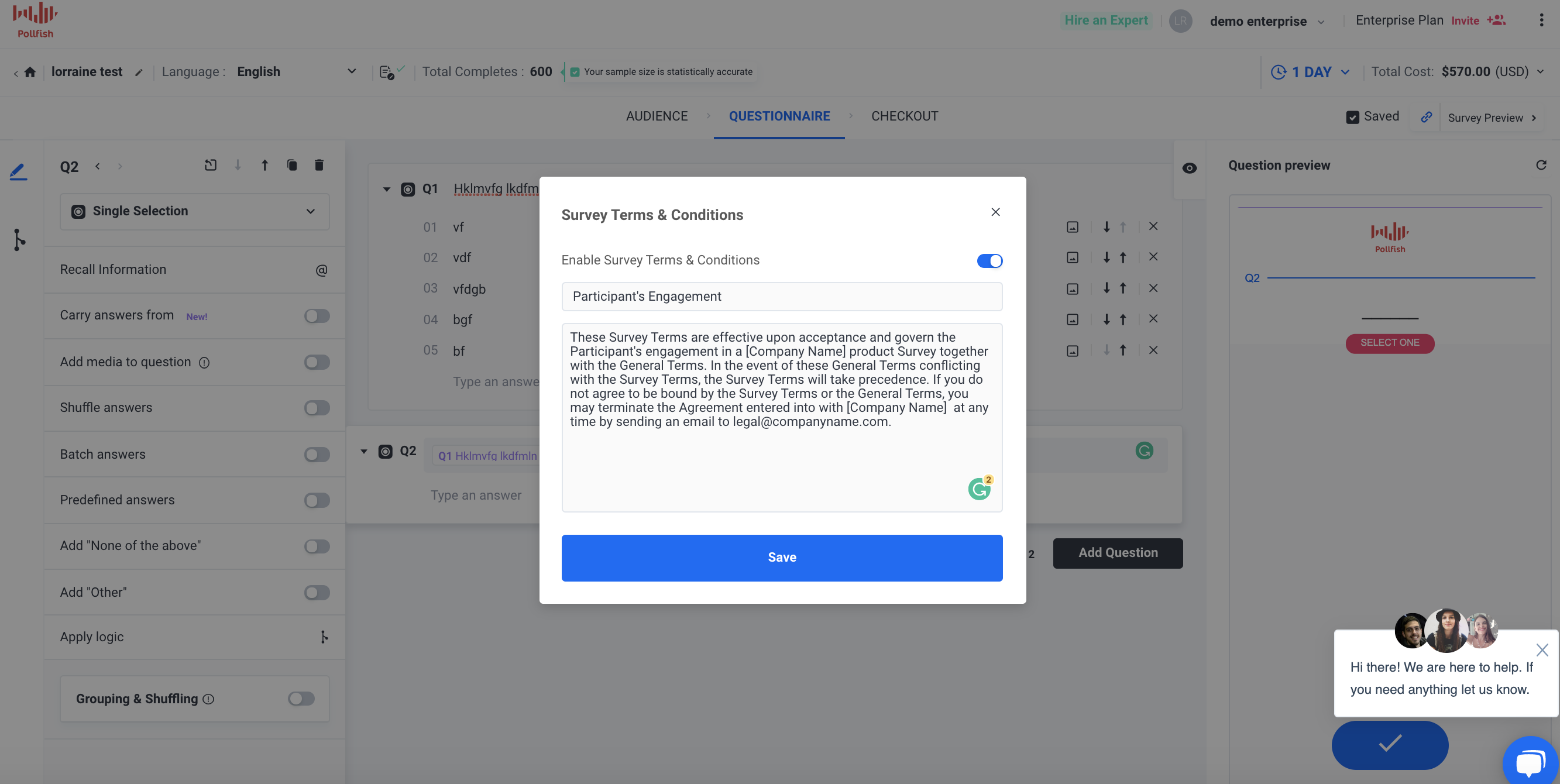
Task: Click the Grammarly icon in the terms text area
Action: (x=978, y=489)
